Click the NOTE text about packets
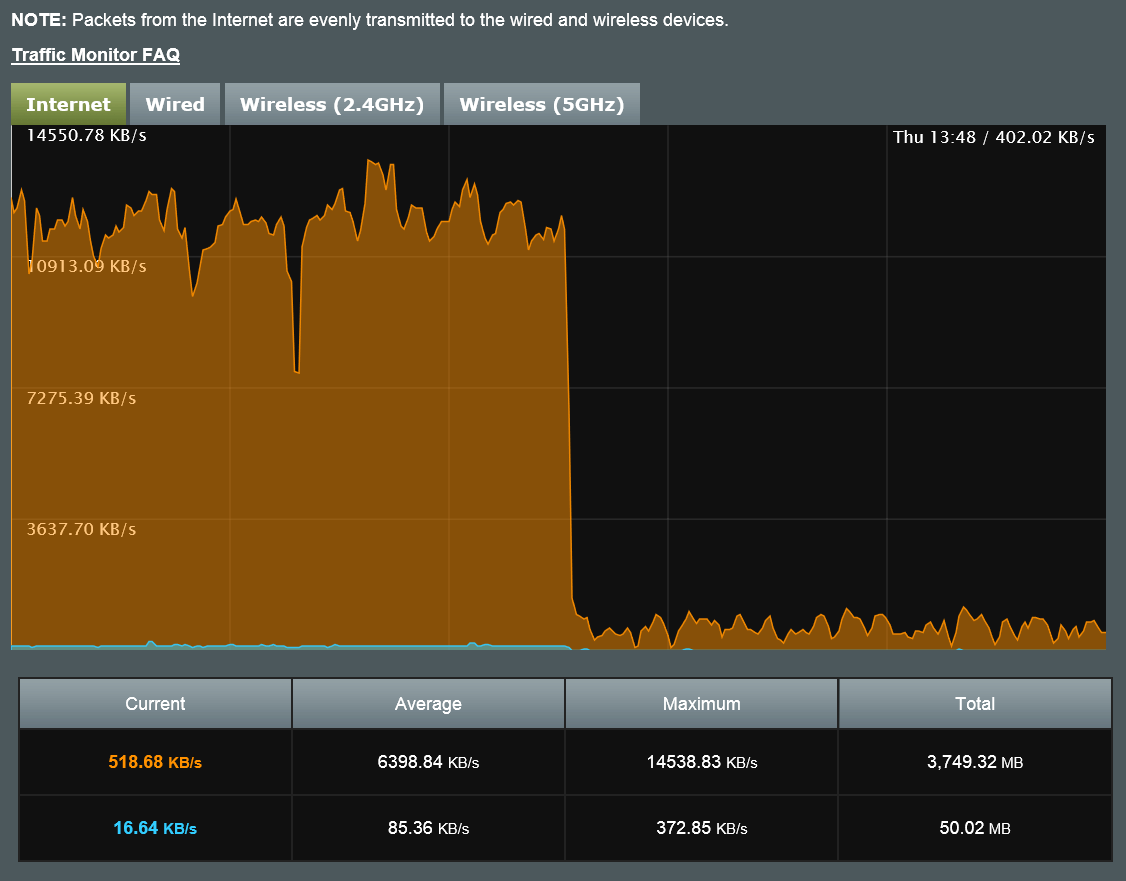Viewport: 1126px width, 881px height. tap(370, 20)
